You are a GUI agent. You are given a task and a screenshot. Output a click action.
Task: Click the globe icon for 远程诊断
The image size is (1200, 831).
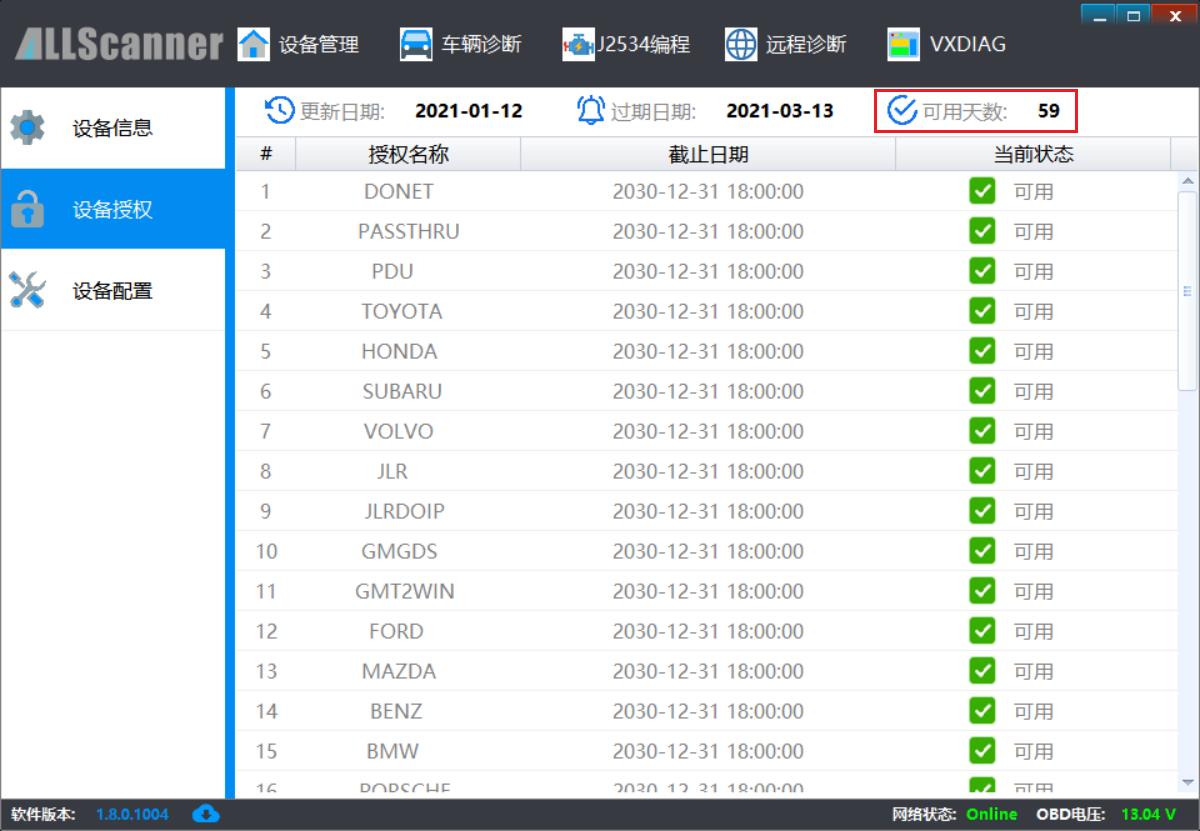pos(741,44)
